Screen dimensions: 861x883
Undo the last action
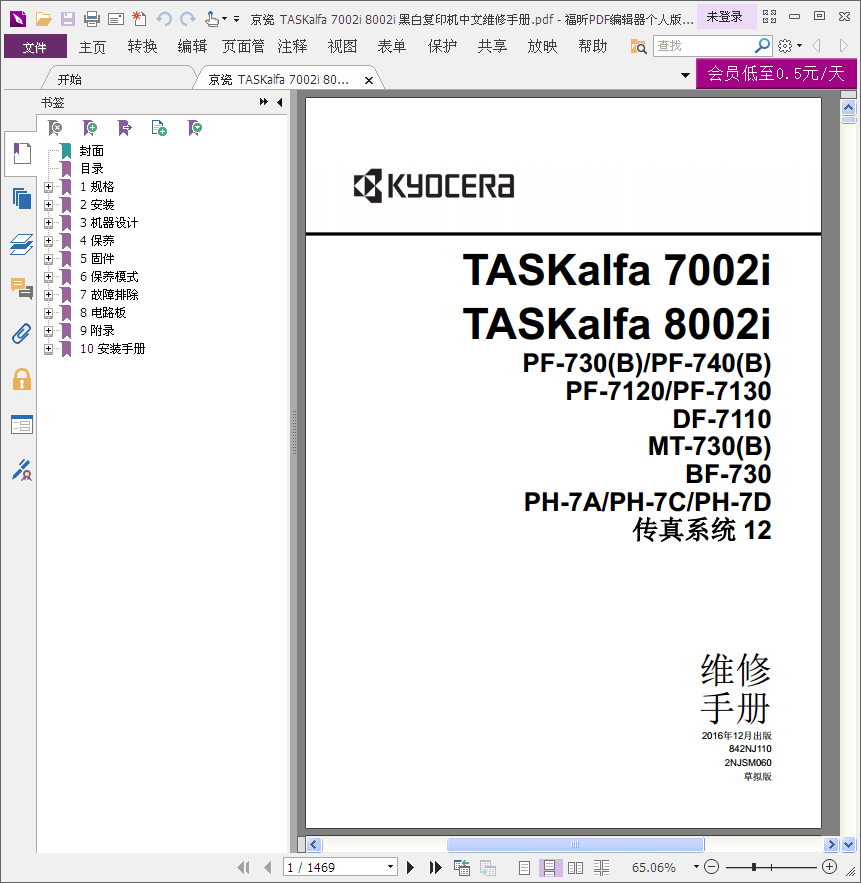coord(164,19)
